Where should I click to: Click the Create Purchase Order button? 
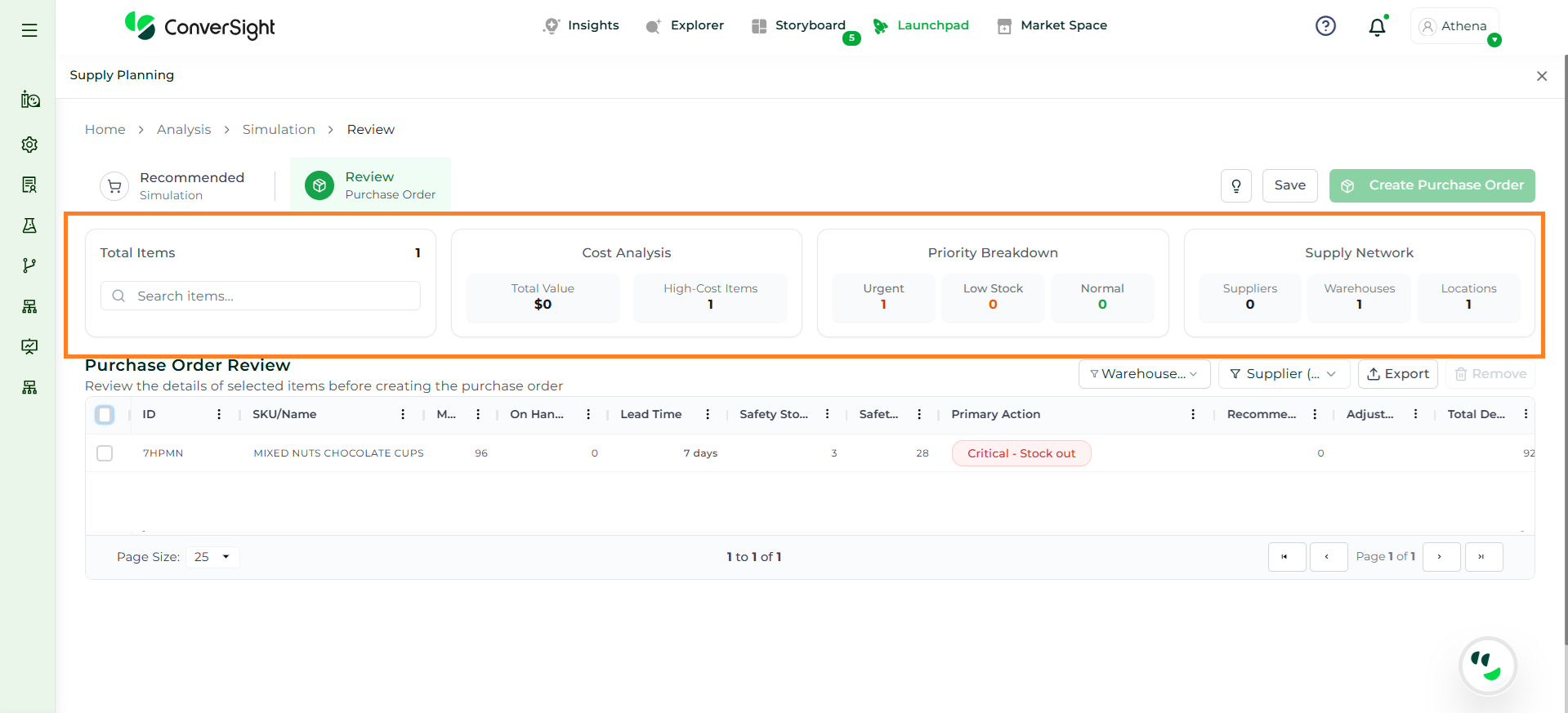click(x=1432, y=185)
